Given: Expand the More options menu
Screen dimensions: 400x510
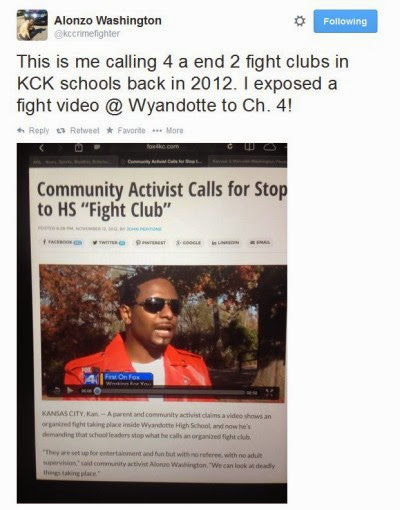Looking at the screenshot, I should tap(168, 130).
